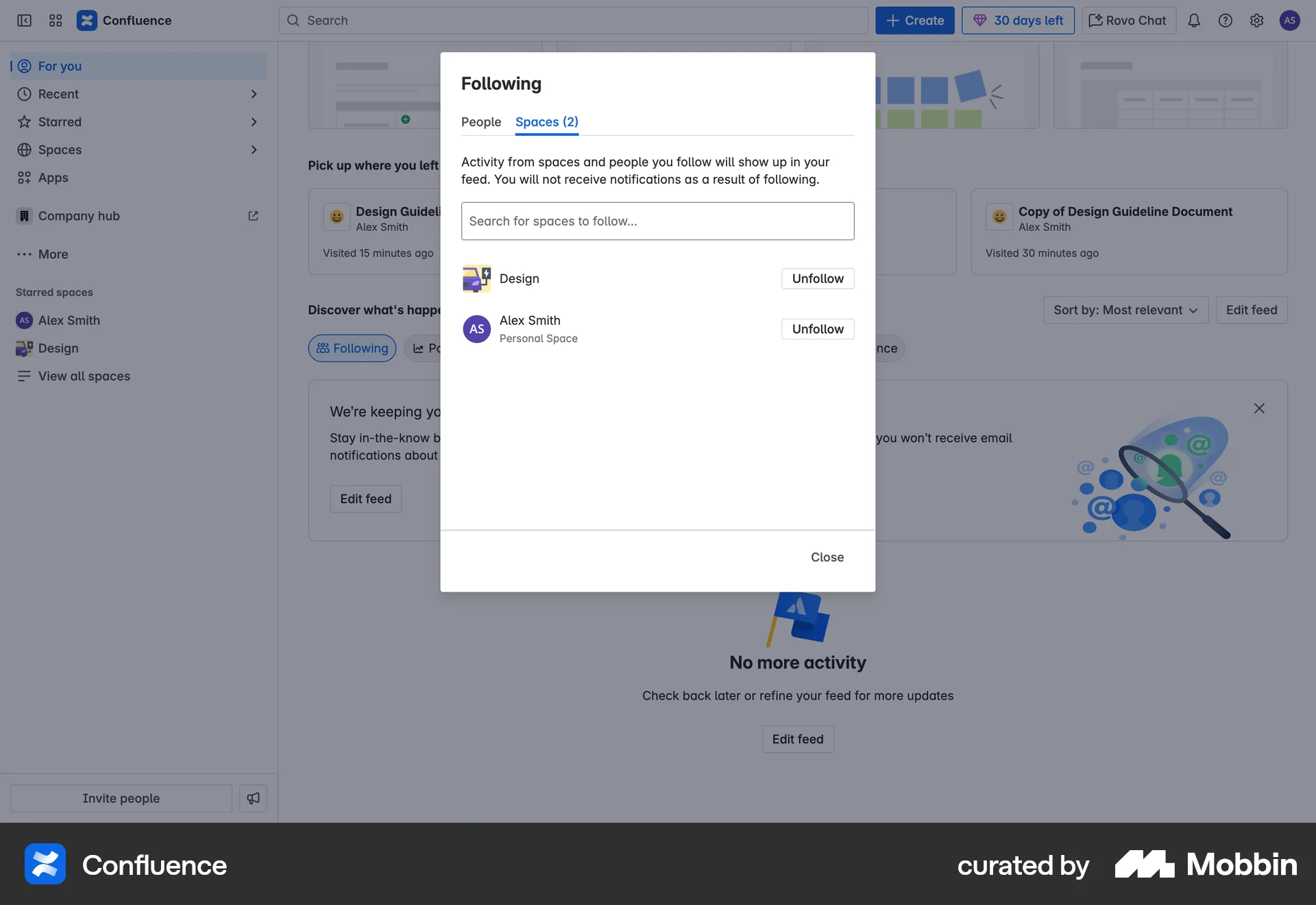Image resolution: width=1316 pixels, height=905 pixels.
Task: Open Rovo Chat
Action: pyautogui.click(x=1128, y=21)
